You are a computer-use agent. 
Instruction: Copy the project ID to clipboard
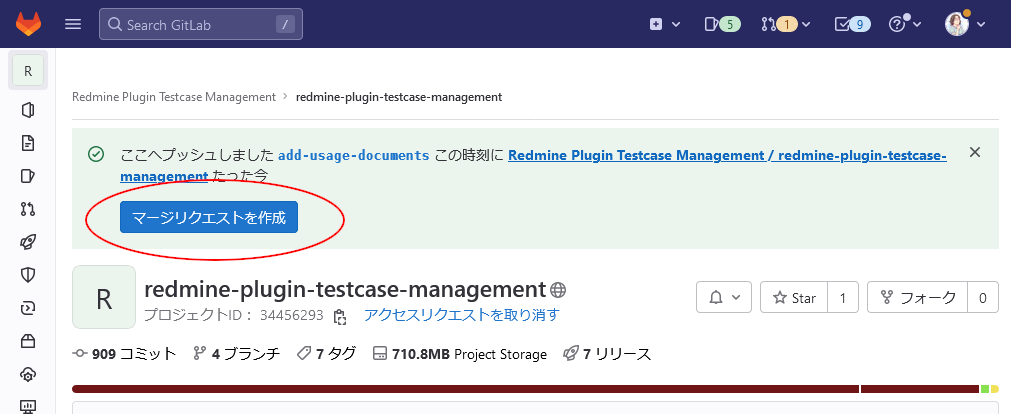point(339,316)
